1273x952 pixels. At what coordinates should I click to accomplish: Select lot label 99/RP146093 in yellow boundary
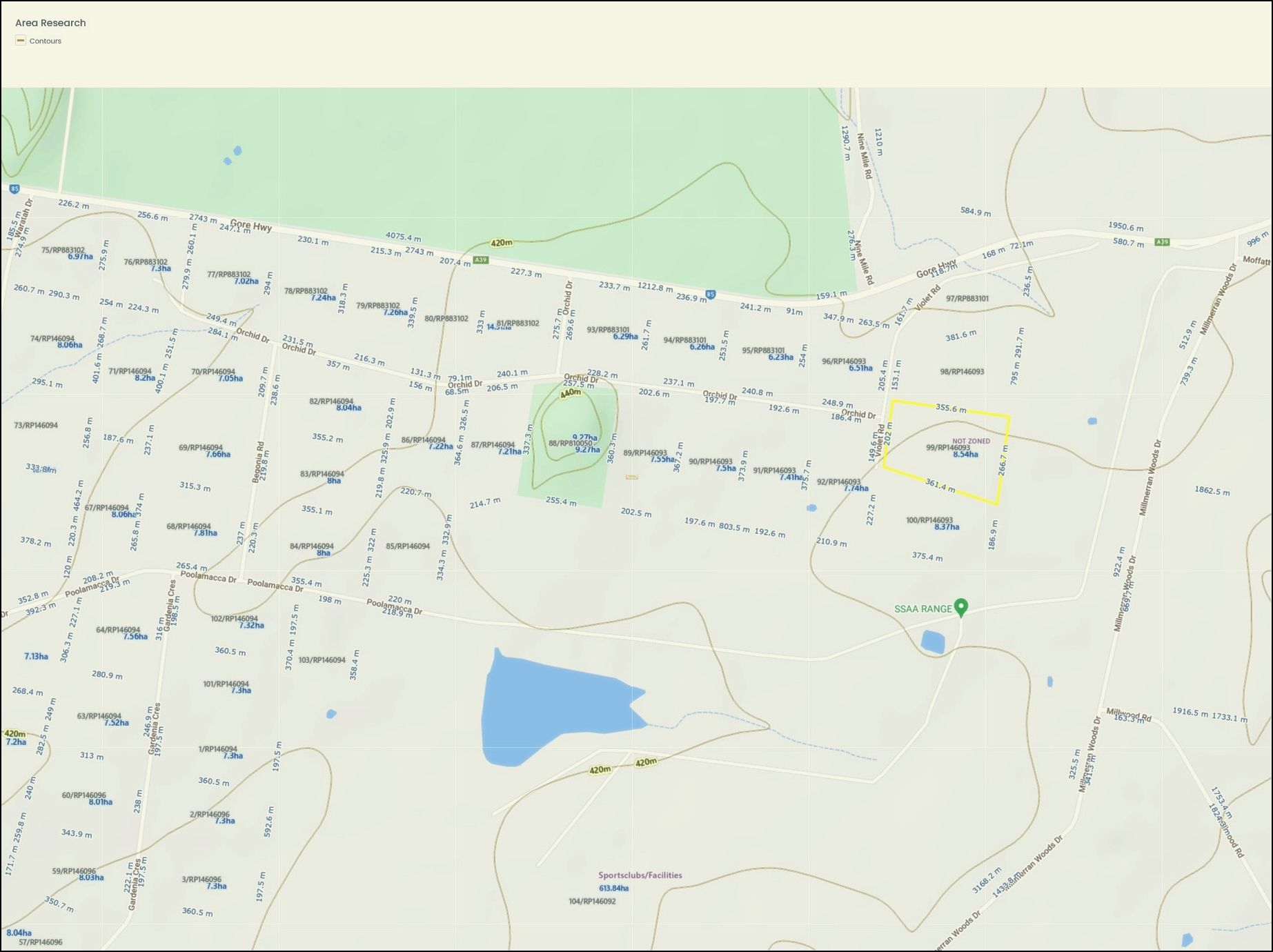tap(948, 448)
